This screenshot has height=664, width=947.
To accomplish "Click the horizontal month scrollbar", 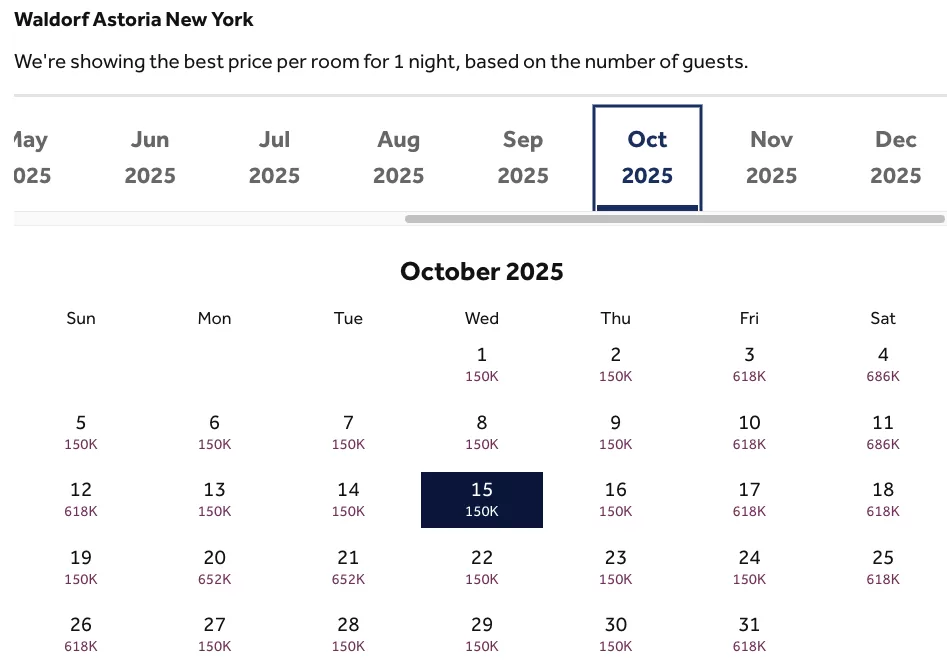I will (x=675, y=219).
